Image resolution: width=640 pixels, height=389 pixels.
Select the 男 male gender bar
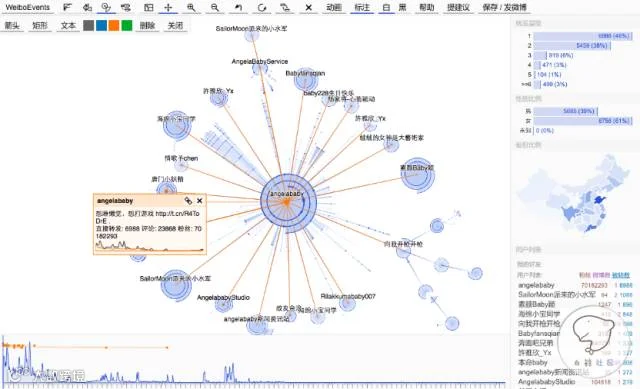[565, 111]
